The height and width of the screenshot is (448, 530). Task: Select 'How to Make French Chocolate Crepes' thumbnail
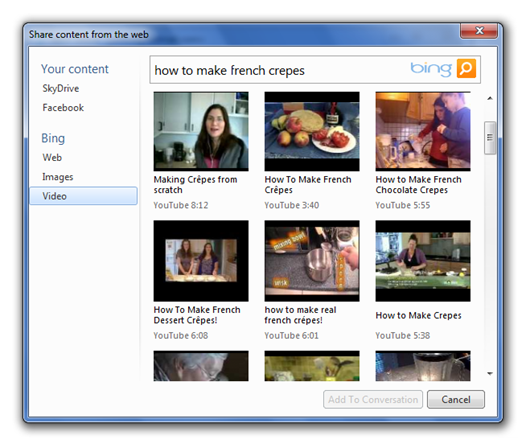coord(423,131)
